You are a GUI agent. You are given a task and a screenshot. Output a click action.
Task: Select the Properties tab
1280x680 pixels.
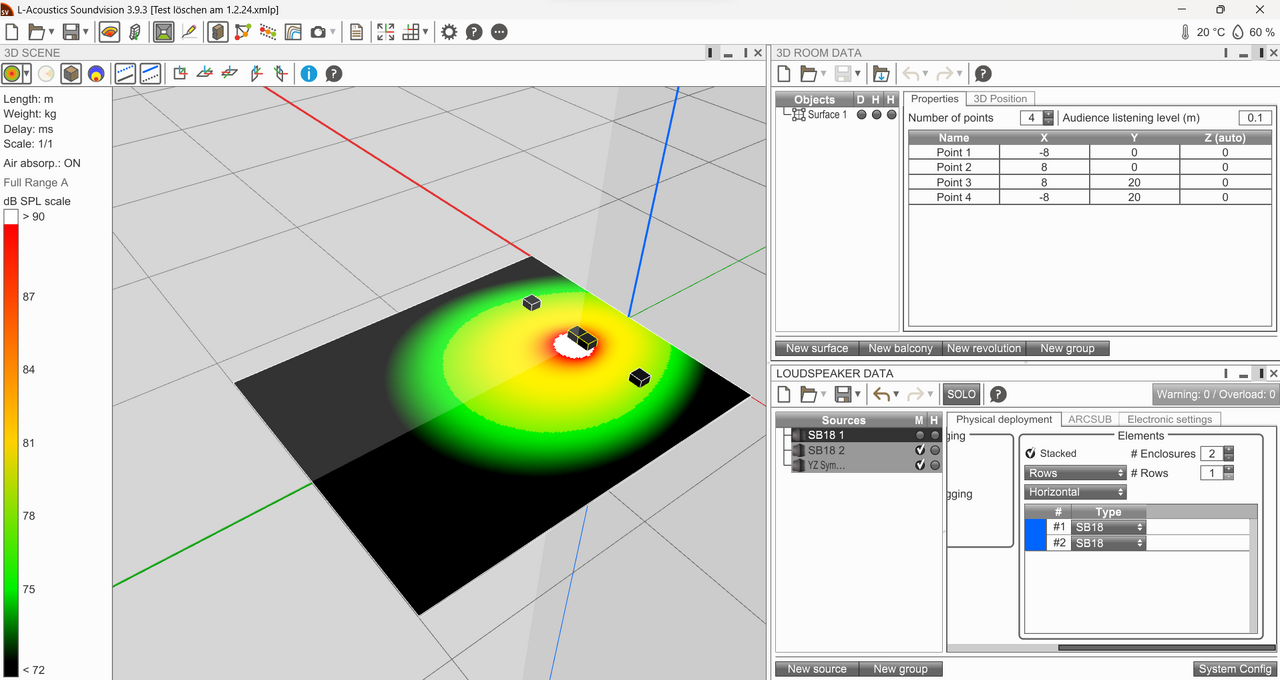pos(935,99)
